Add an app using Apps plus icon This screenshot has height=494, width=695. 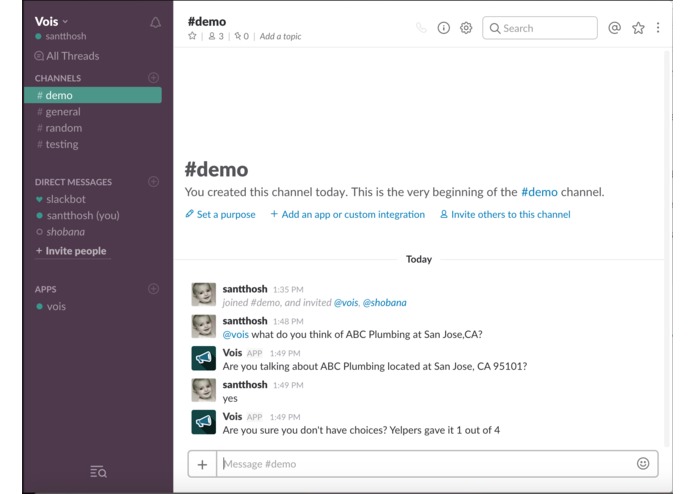pyautogui.click(x=153, y=289)
